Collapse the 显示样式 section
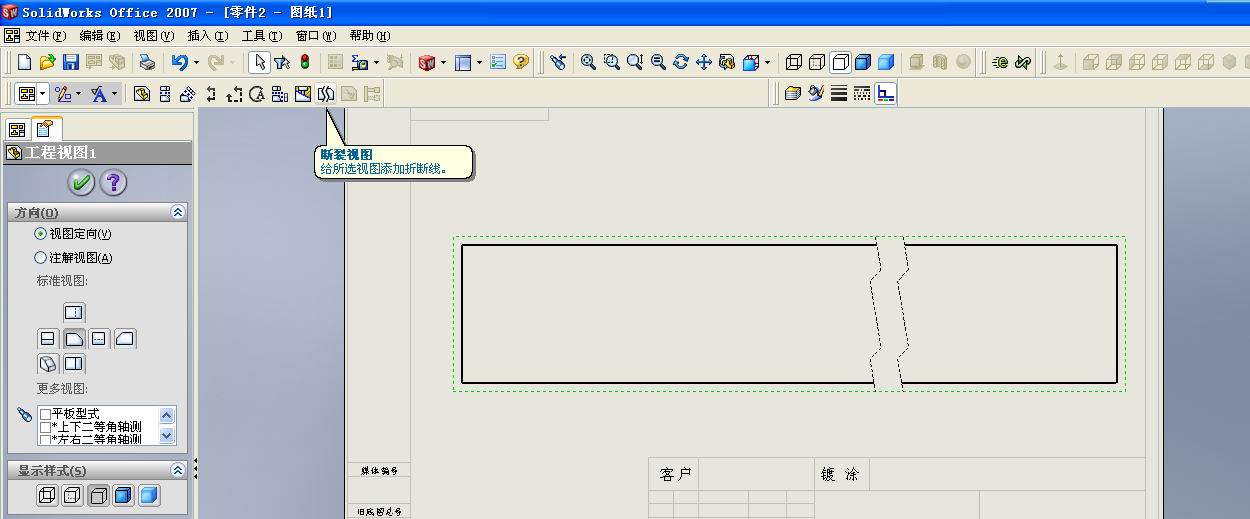The width and height of the screenshot is (1250, 519). [178, 470]
